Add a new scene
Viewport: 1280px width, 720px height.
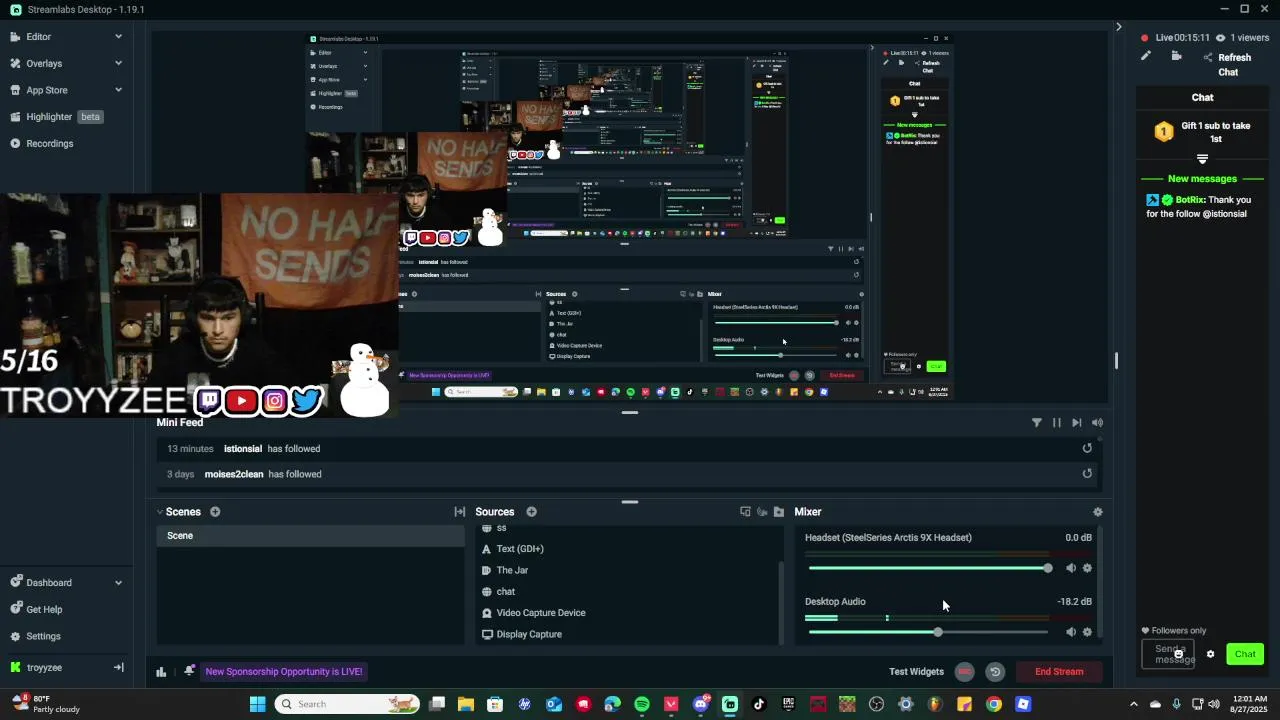(x=215, y=512)
